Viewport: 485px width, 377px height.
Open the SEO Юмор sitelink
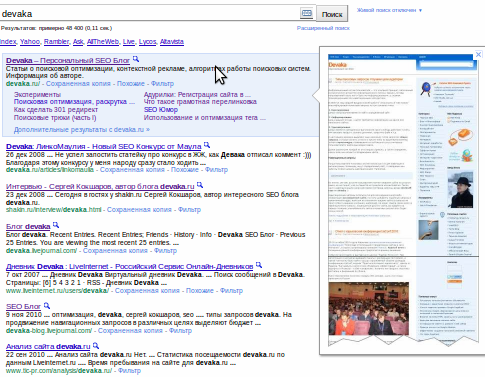pos(161,110)
